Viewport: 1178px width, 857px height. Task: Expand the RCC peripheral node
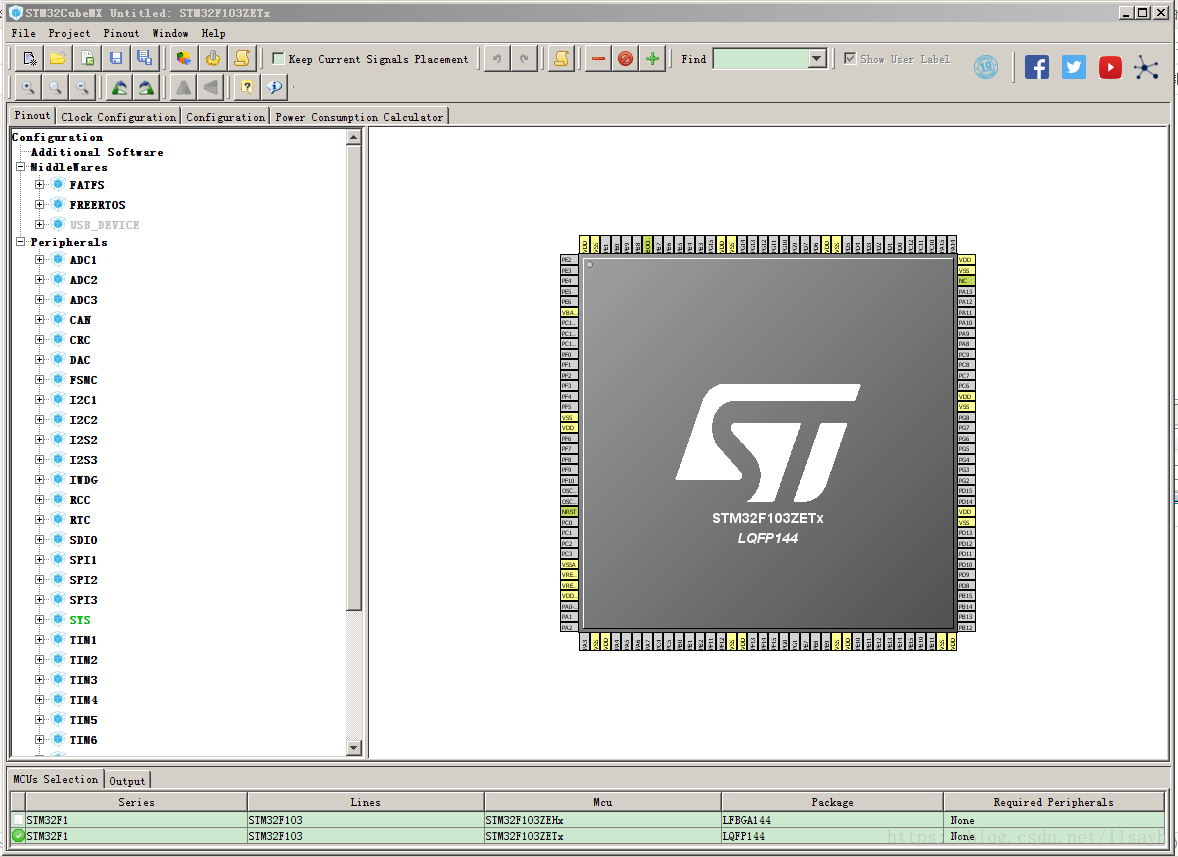pyautogui.click(x=39, y=499)
